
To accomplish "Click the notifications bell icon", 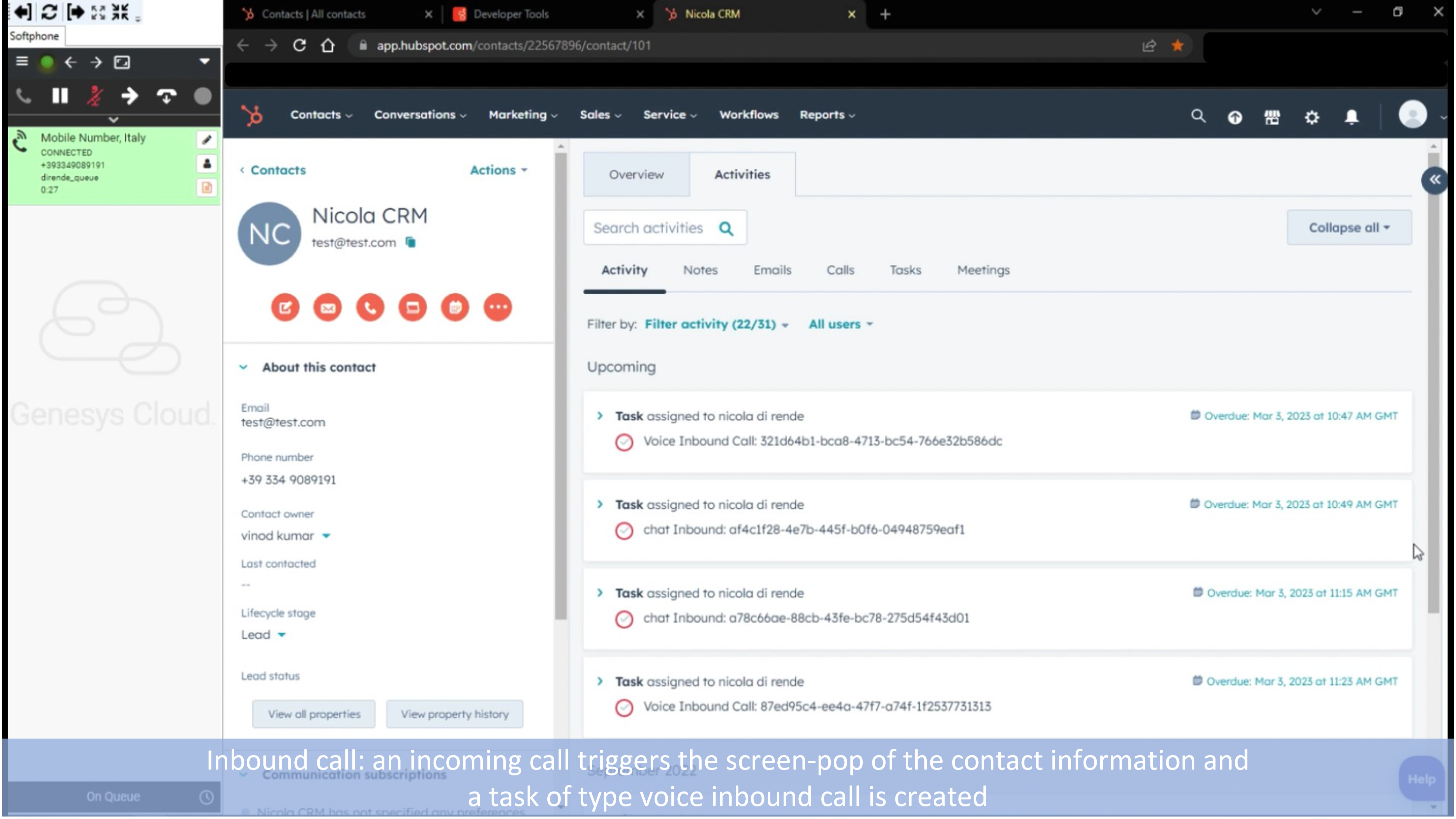I will tap(1351, 117).
